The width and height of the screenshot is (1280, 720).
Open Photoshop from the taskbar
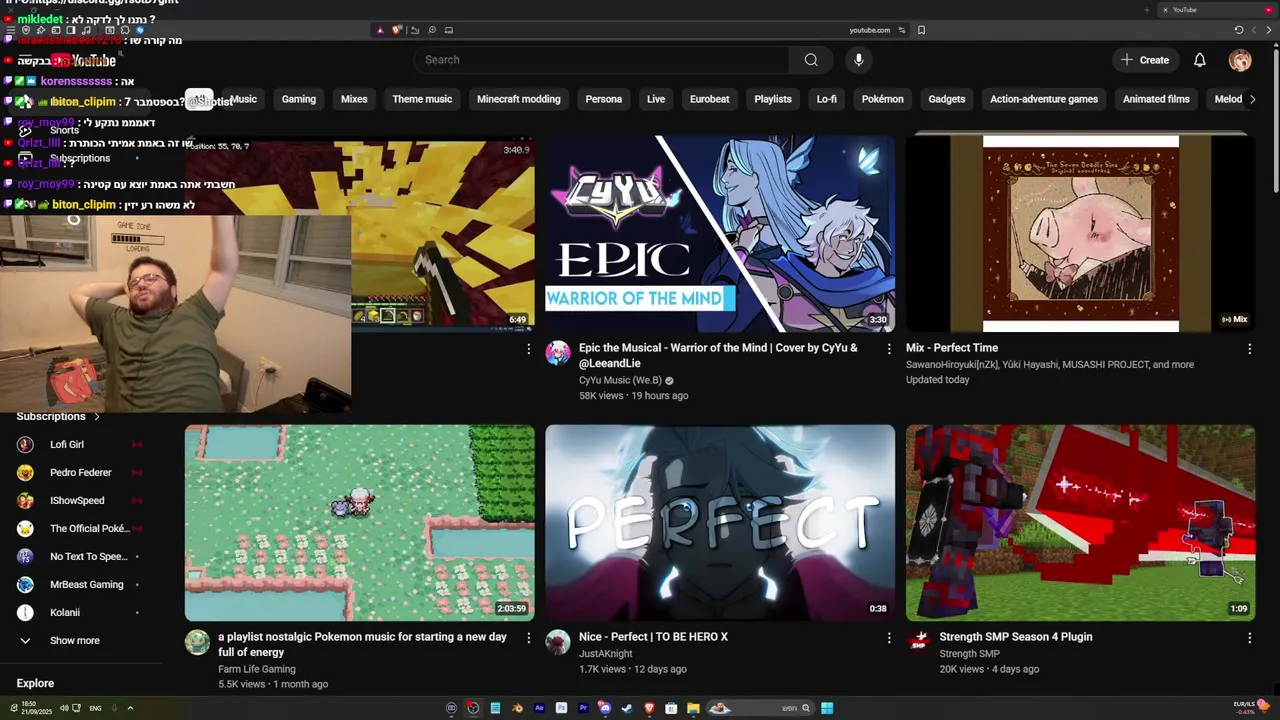(561, 708)
